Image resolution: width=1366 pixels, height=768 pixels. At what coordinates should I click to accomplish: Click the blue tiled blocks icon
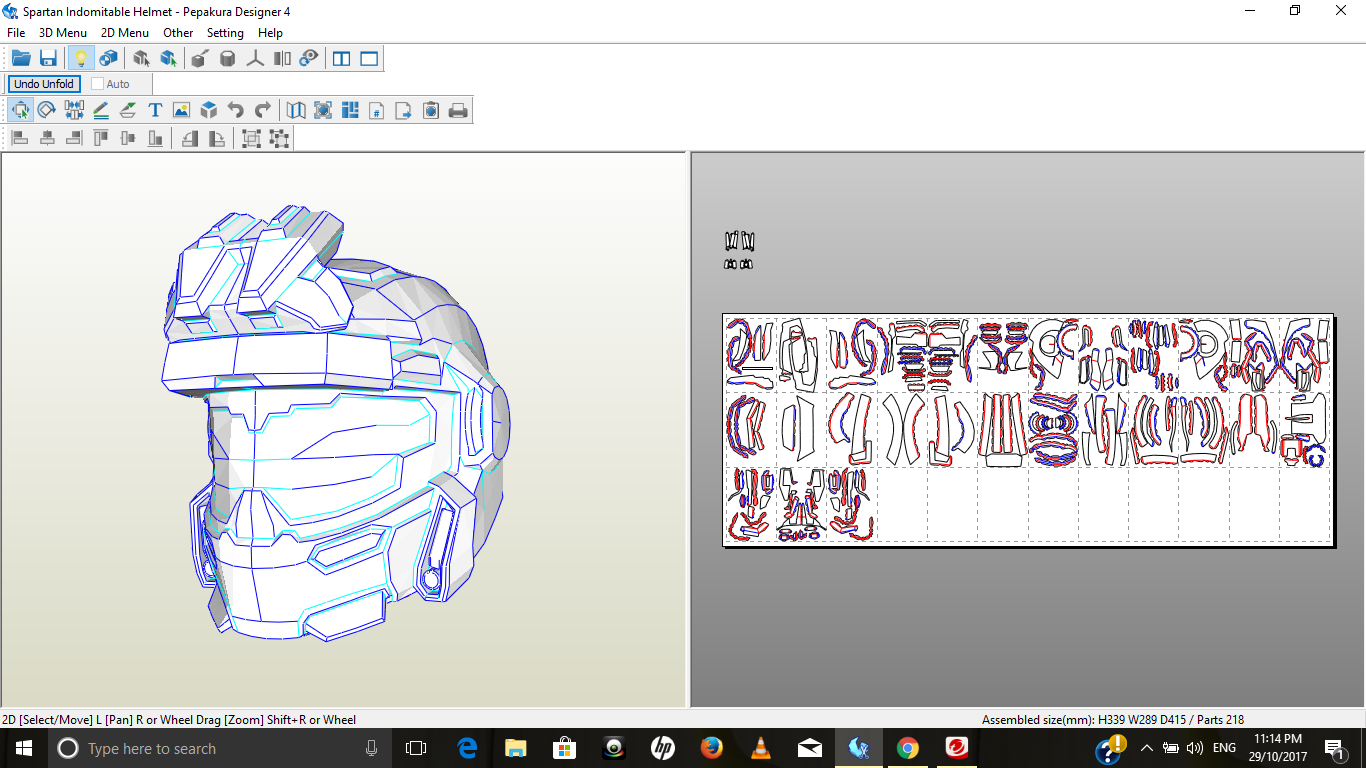tap(350, 110)
